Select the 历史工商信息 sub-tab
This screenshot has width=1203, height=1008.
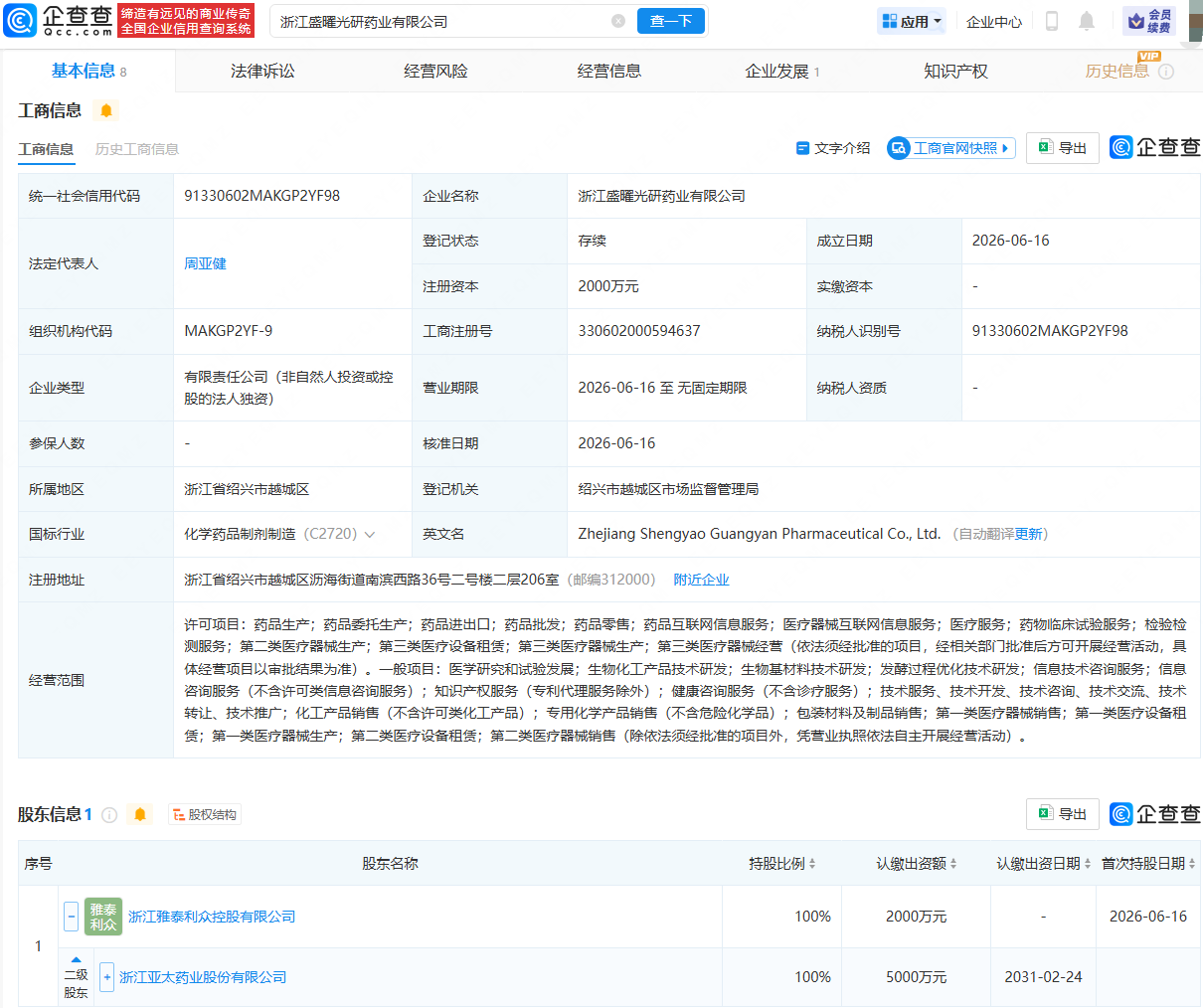[x=137, y=149]
